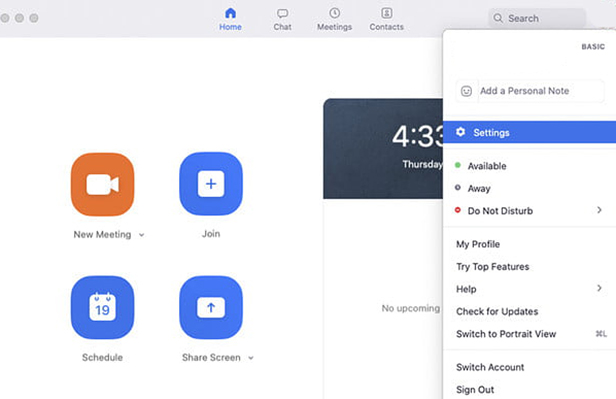Click the BASIC account label
This screenshot has height=399, width=616.
pyautogui.click(x=593, y=46)
